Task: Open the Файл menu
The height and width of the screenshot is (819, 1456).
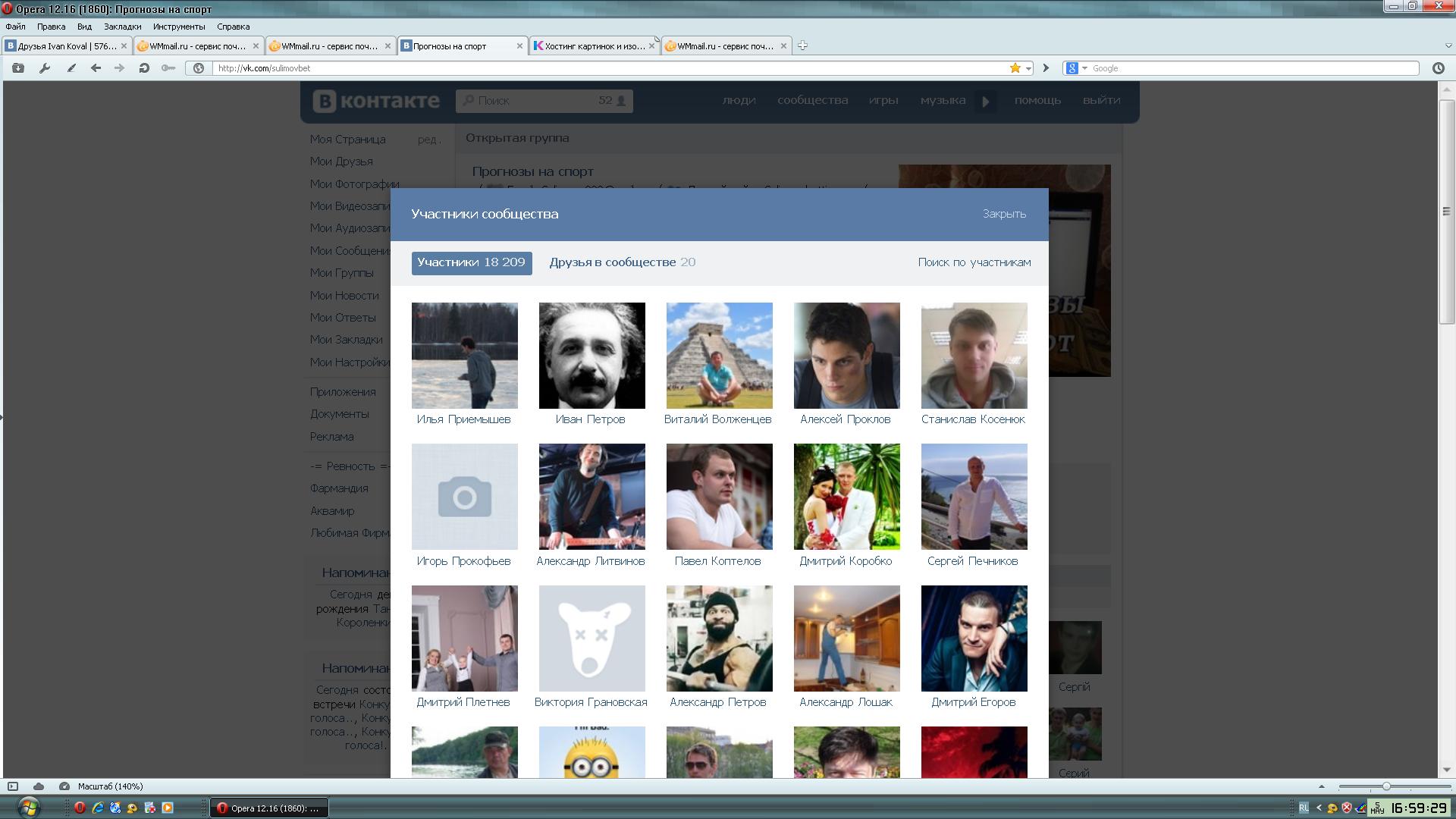Action: point(15,27)
